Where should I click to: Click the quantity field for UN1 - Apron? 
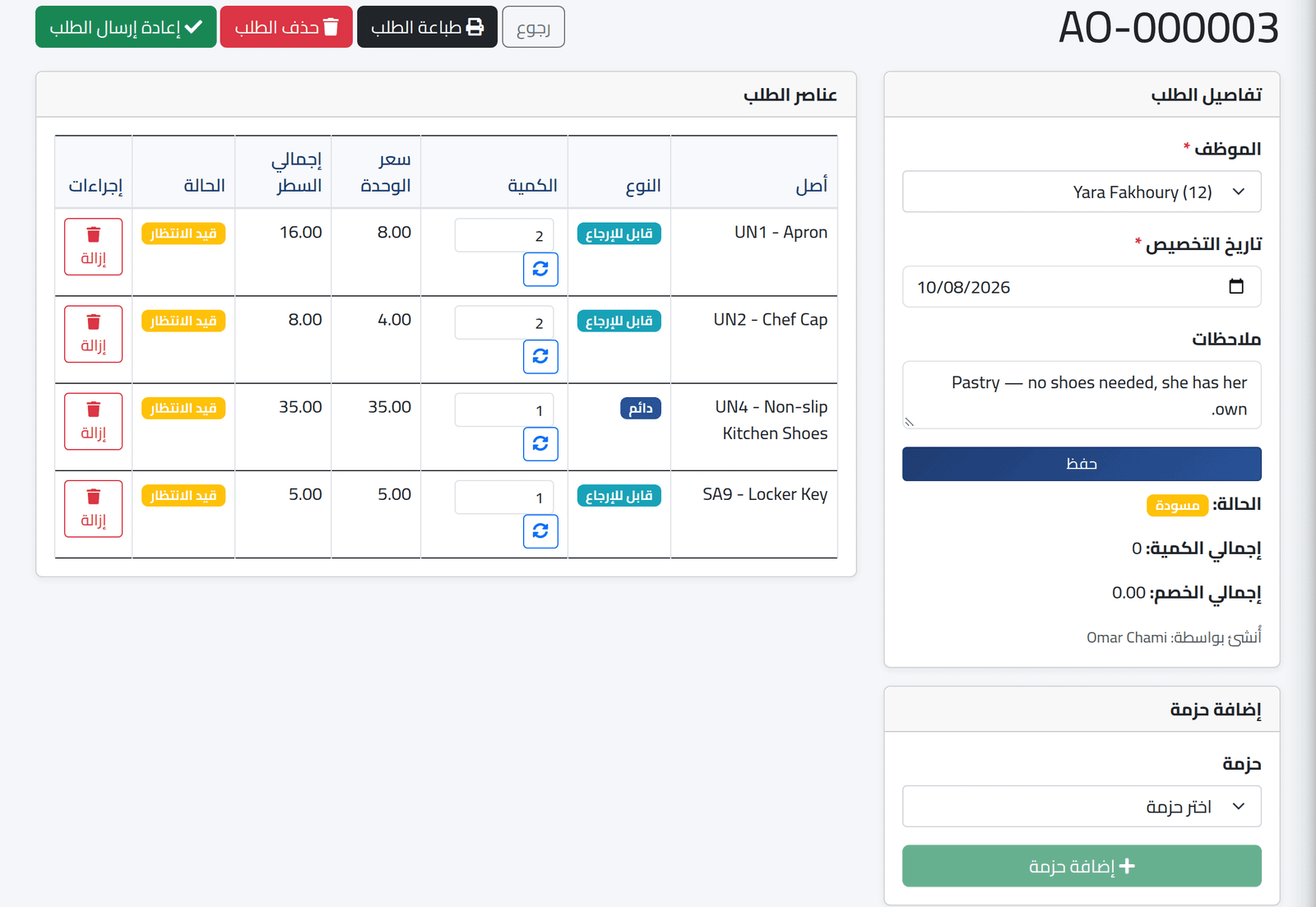pyautogui.click(x=504, y=235)
